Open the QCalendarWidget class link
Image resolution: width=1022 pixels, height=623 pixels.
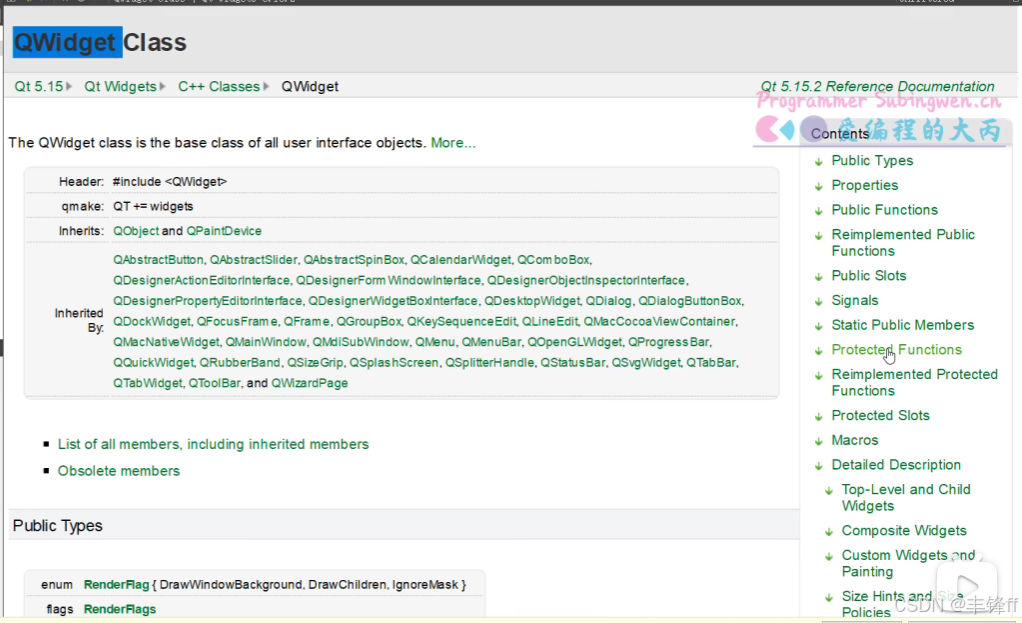461,260
